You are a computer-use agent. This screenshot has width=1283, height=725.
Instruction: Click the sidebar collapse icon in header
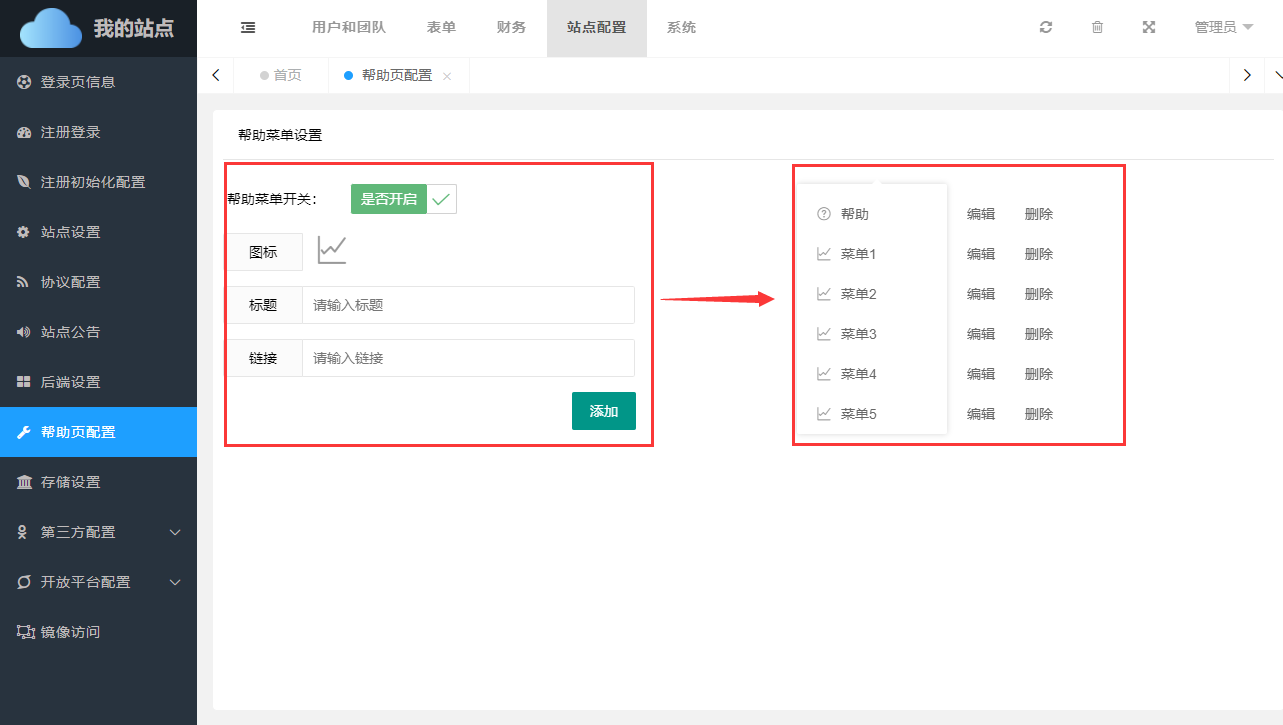coord(248,28)
